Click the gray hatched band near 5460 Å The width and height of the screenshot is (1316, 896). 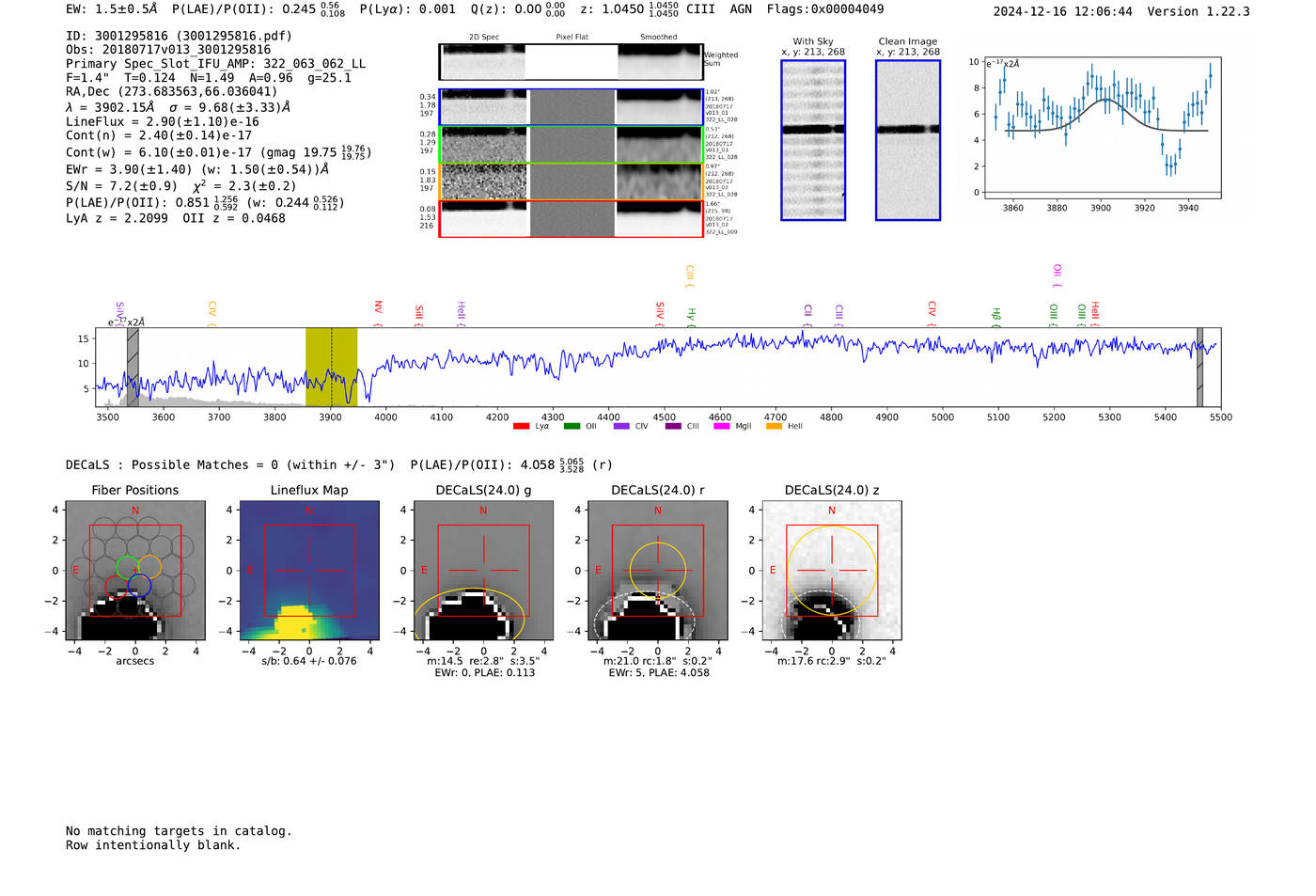point(1199,367)
